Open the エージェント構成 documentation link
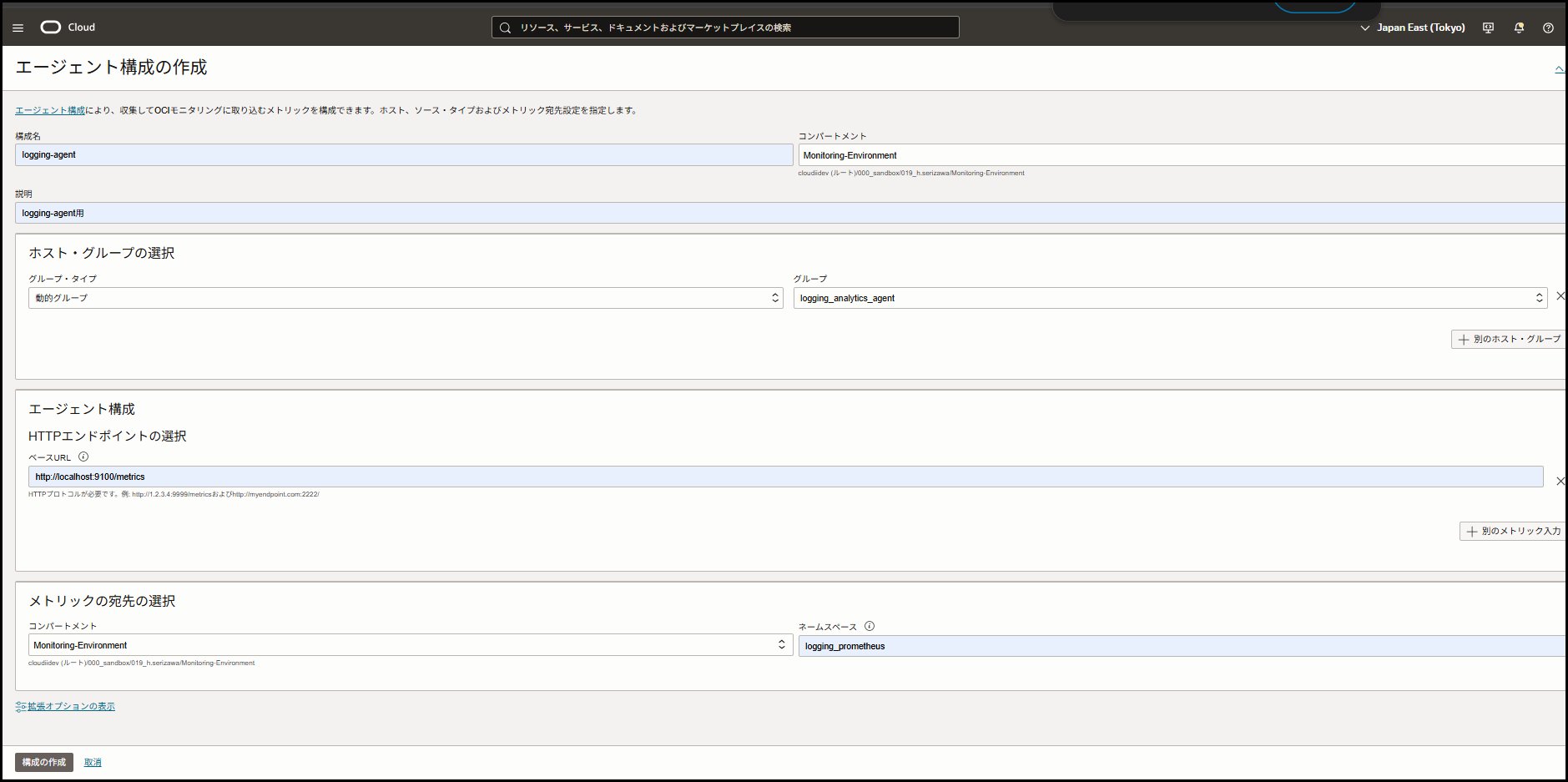 (x=50, y=110)
